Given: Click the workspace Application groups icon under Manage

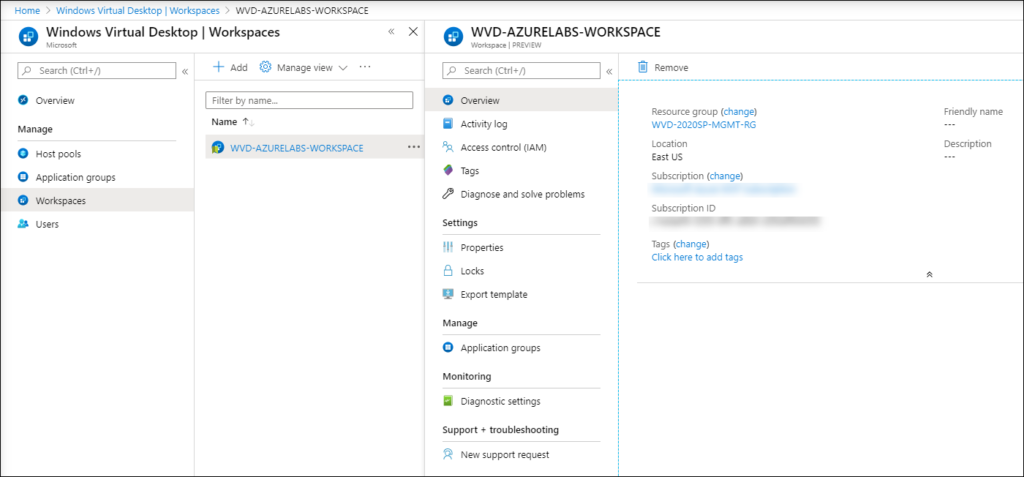Looking at the screenshot, I should click(447, 348).
